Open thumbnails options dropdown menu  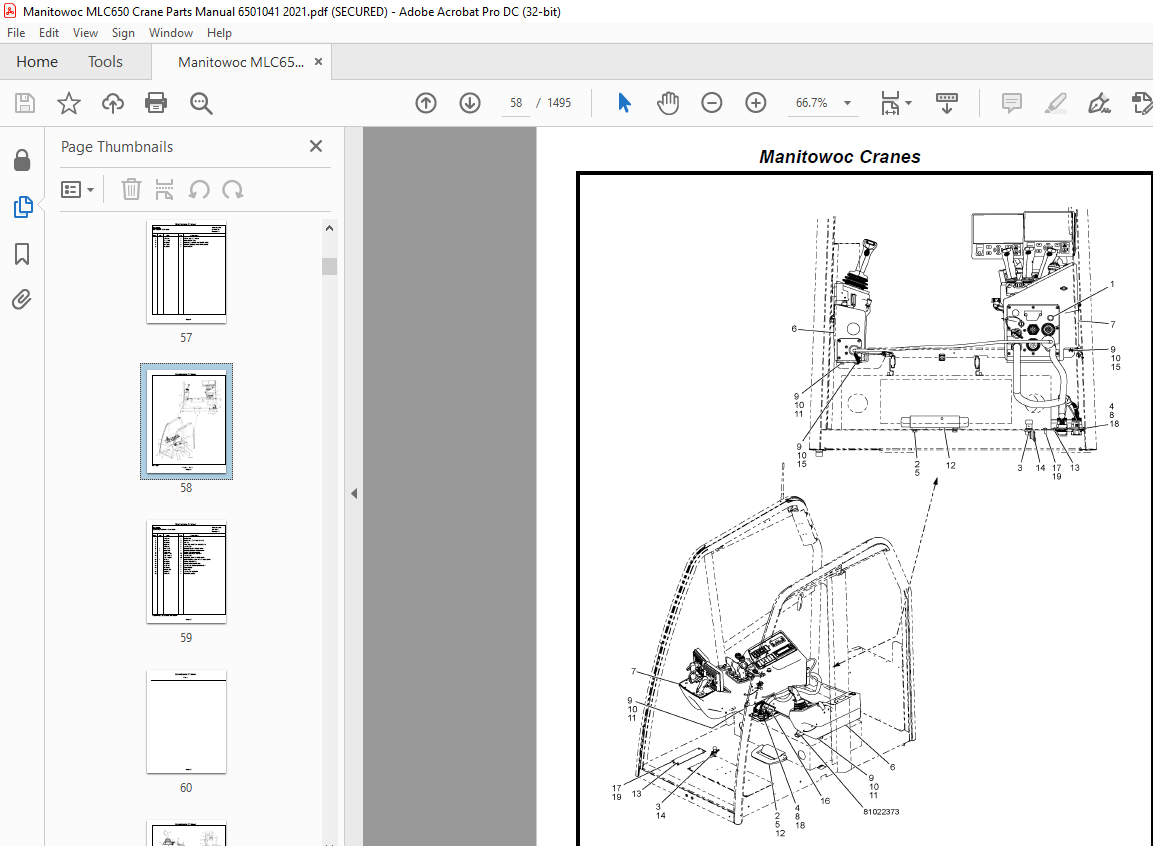tap(77, 190)
